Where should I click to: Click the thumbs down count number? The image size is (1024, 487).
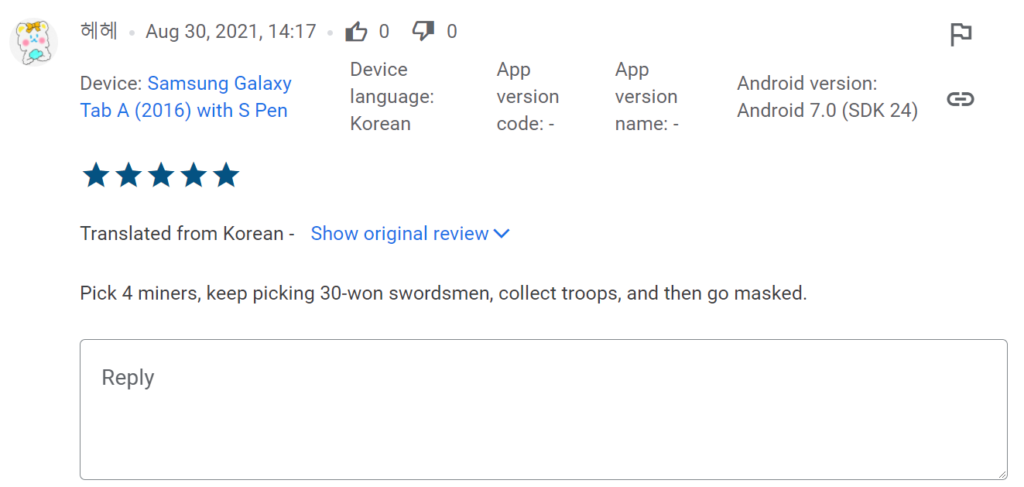click(x=452, y=32)
